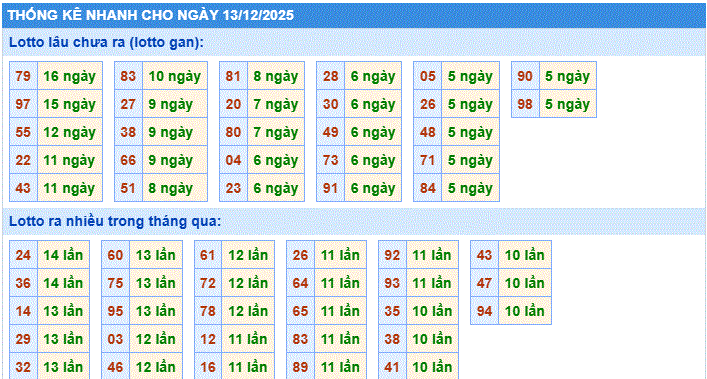Click lotto number 84
Screen dimensions: 707x379
pos(427,188)
